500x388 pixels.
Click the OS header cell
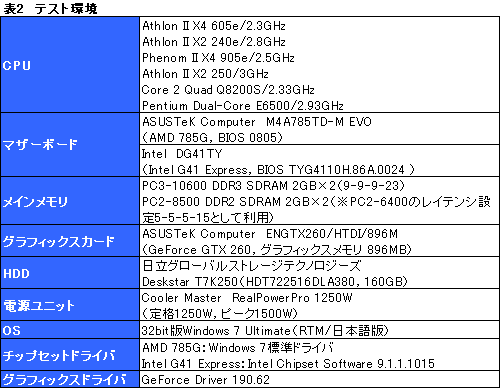click(70, 330)
